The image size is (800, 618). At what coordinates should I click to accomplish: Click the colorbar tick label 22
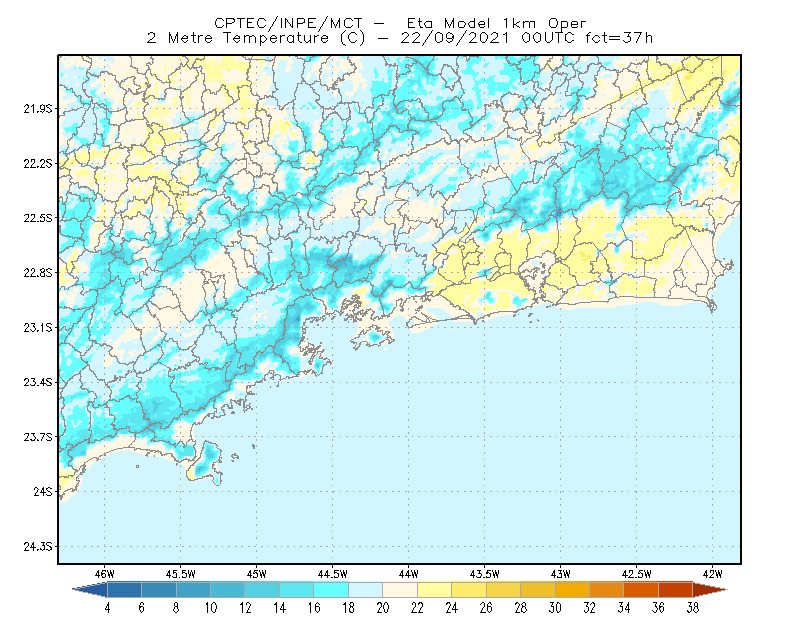pyautogui.click(x=417, y=608)
